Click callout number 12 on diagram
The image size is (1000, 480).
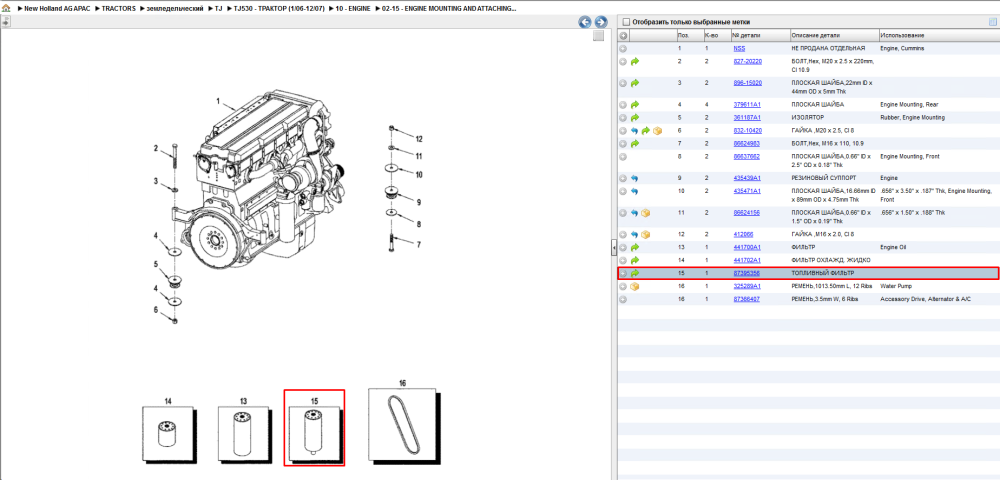[x=419, y=138]
